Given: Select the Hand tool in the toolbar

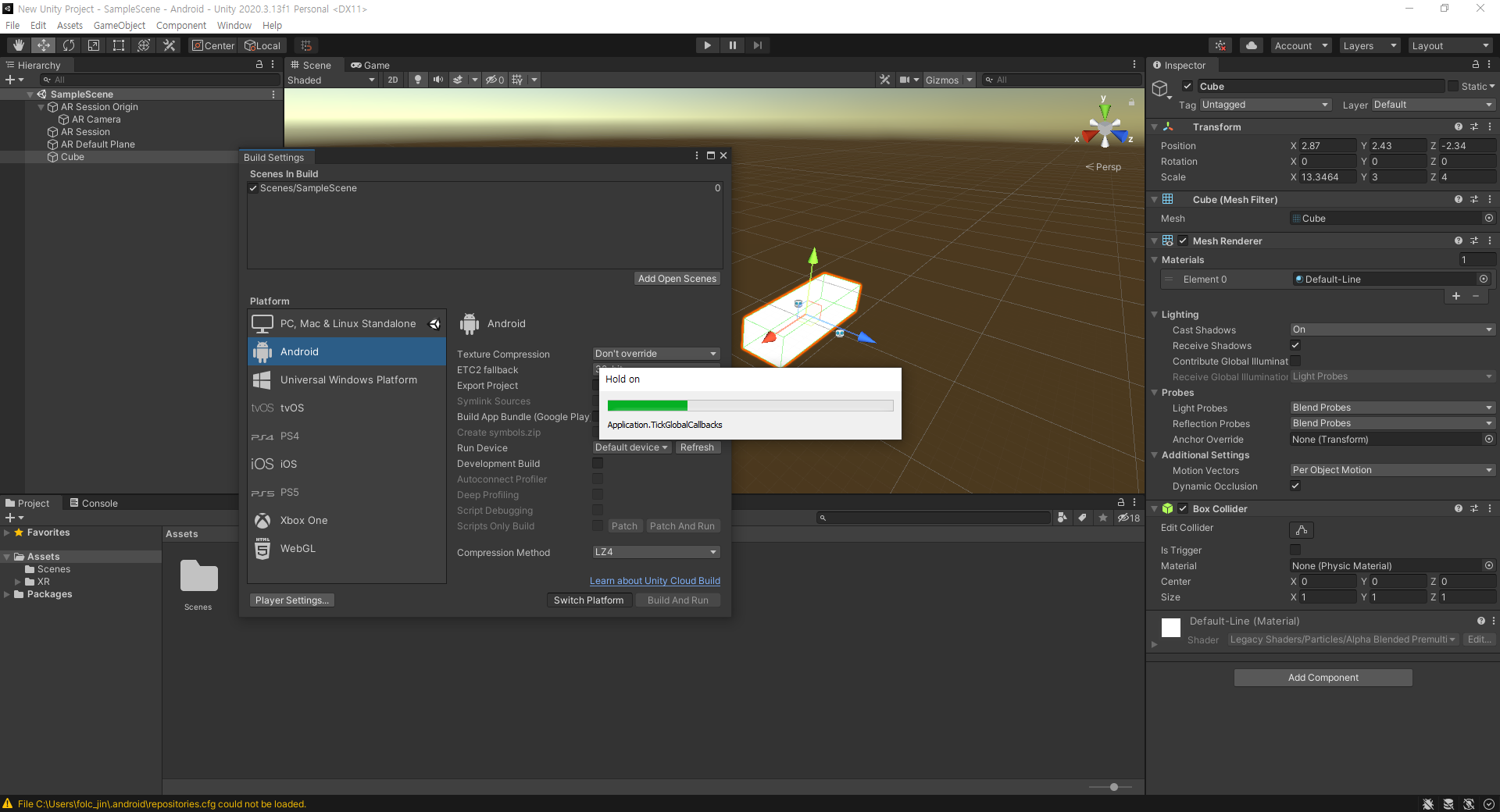Looking at the screenshot, I should (x=19, y=45).
